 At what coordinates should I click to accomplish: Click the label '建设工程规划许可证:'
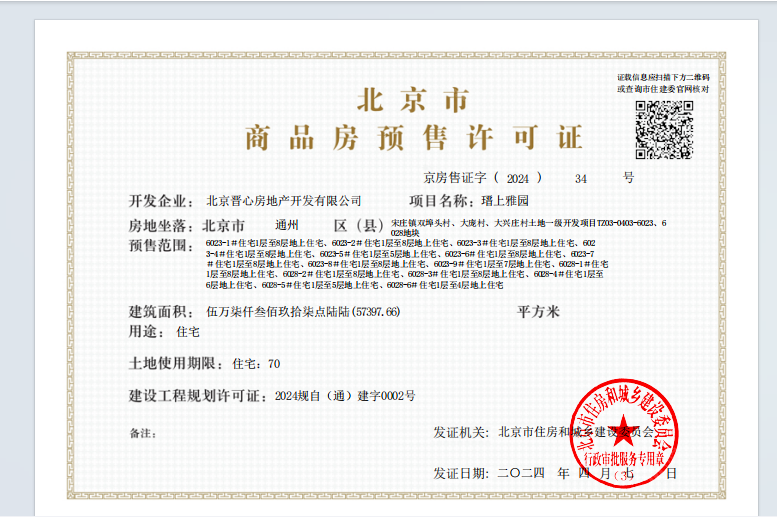[x=199, y=396]
